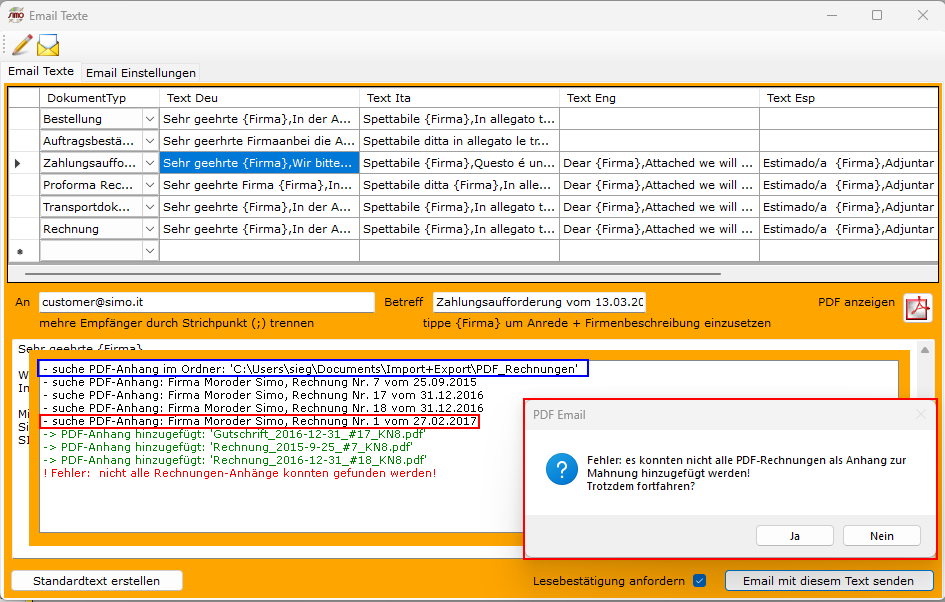945x602 pixels.
Task: Expand the Bestellung DokumentTyp dropdown
Action: (150, 119)
